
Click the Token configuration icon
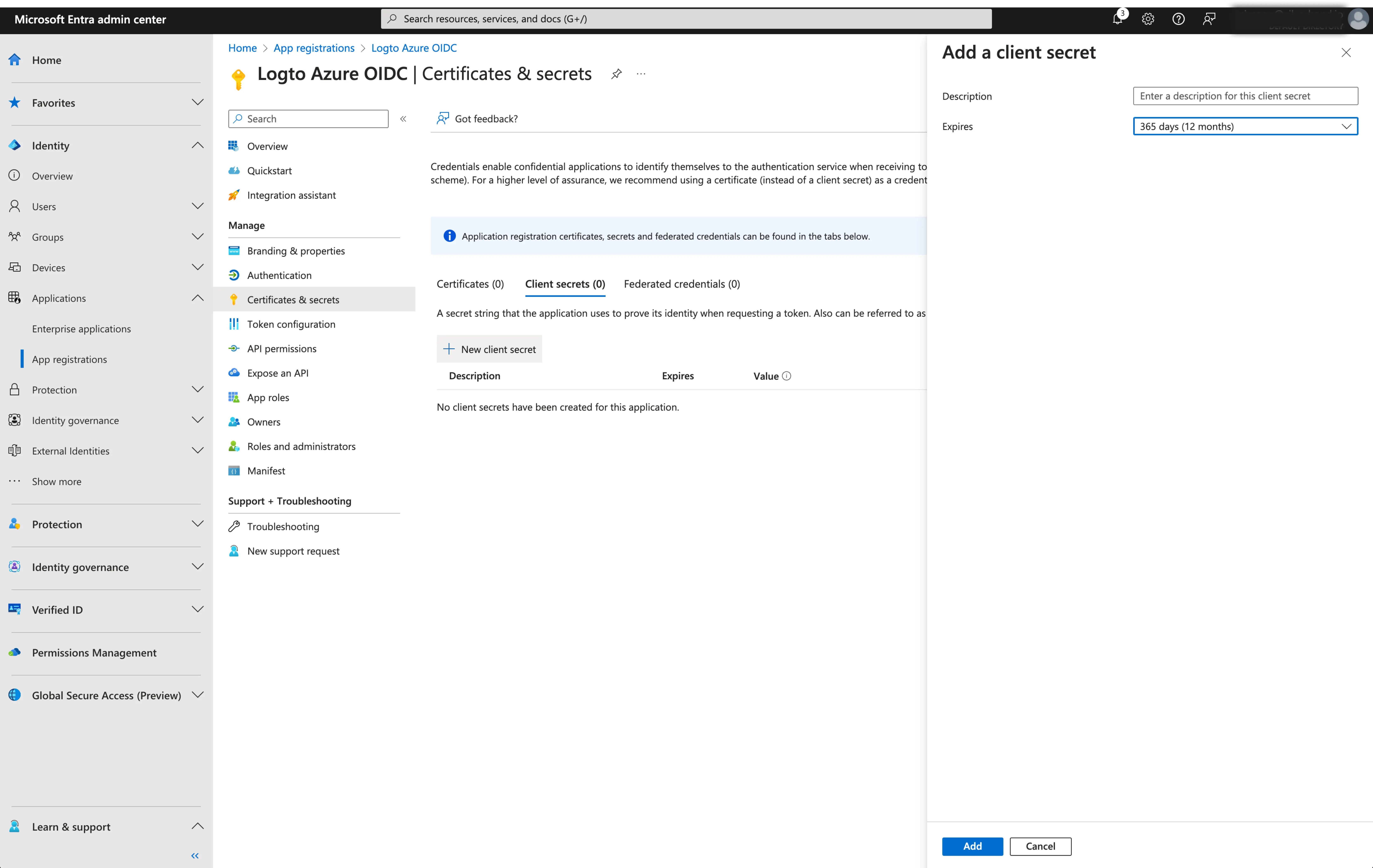(x=234, y=323)
